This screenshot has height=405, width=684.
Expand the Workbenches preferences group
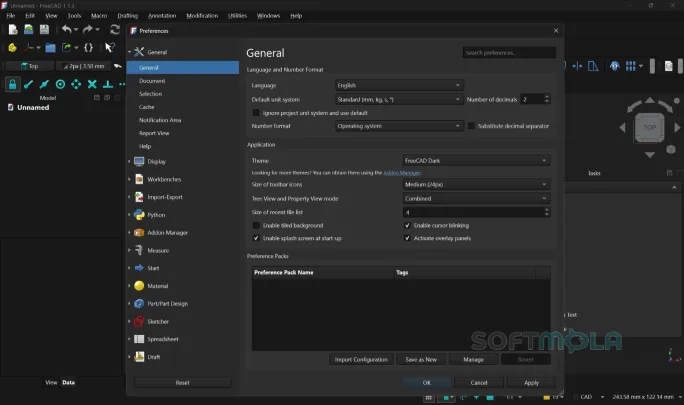tap(129, 179)
